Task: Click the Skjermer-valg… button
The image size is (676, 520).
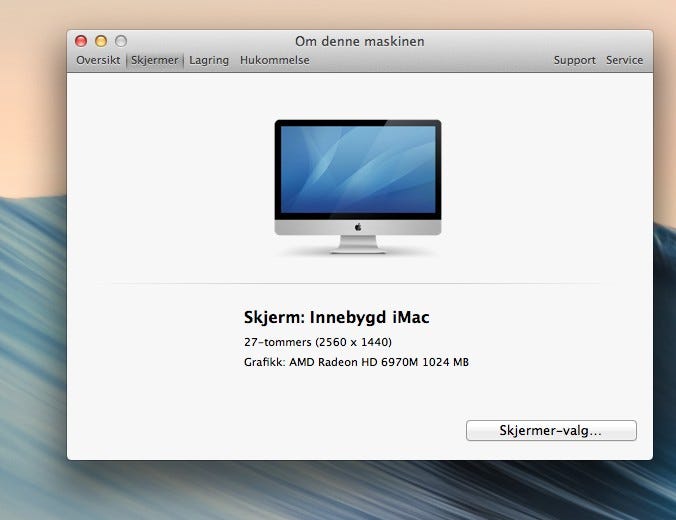Action: [x=551, y=430]
